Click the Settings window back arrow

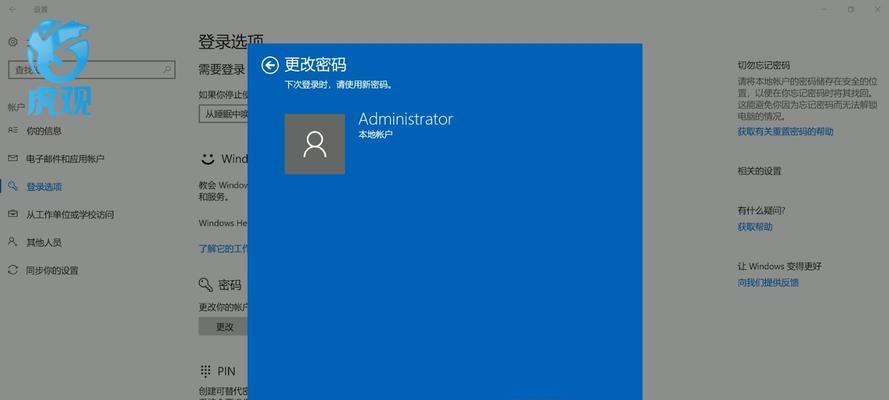tap(13, 10)
